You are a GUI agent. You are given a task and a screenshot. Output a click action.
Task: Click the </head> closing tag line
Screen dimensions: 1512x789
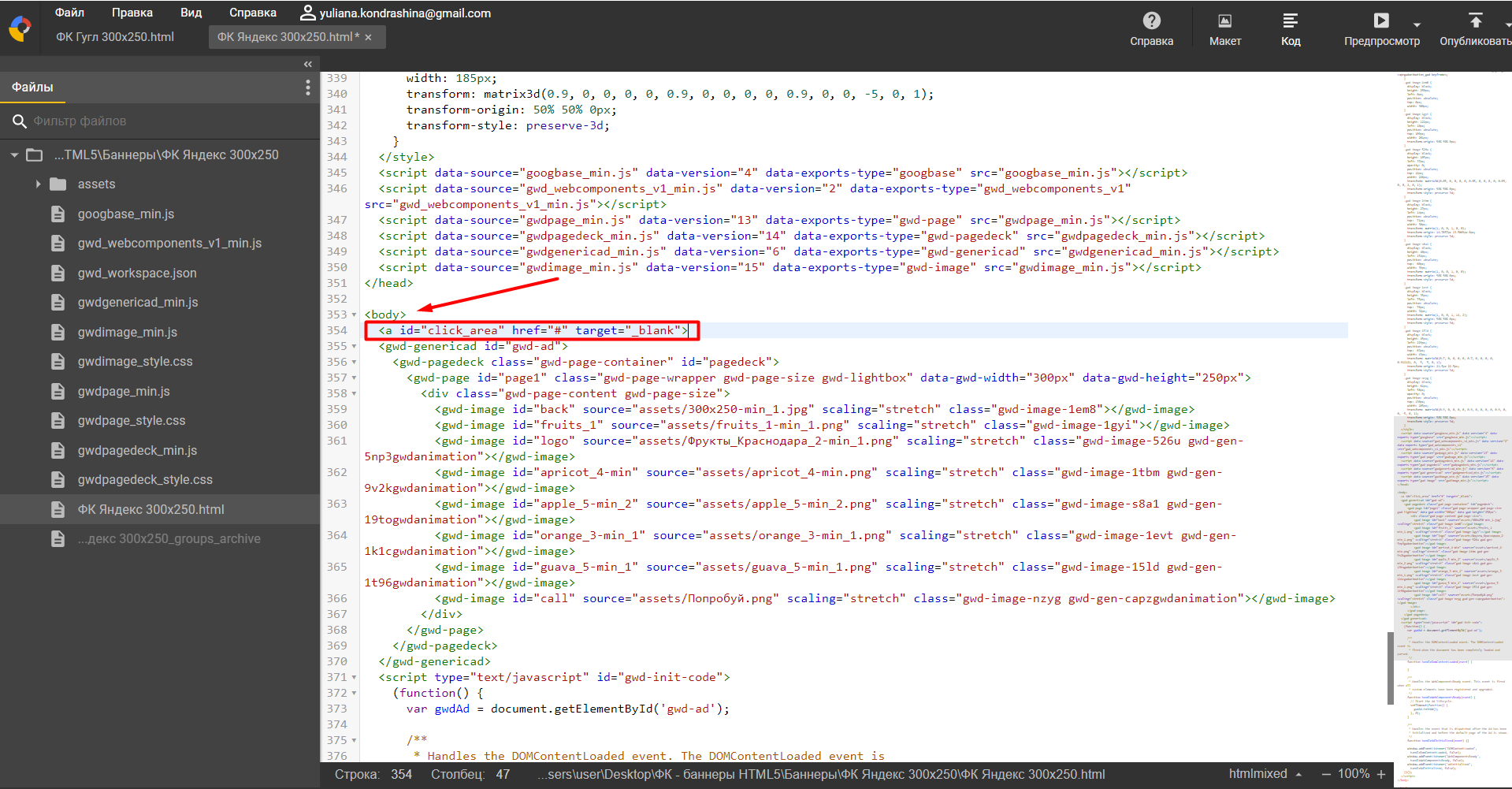click(388, 284)
